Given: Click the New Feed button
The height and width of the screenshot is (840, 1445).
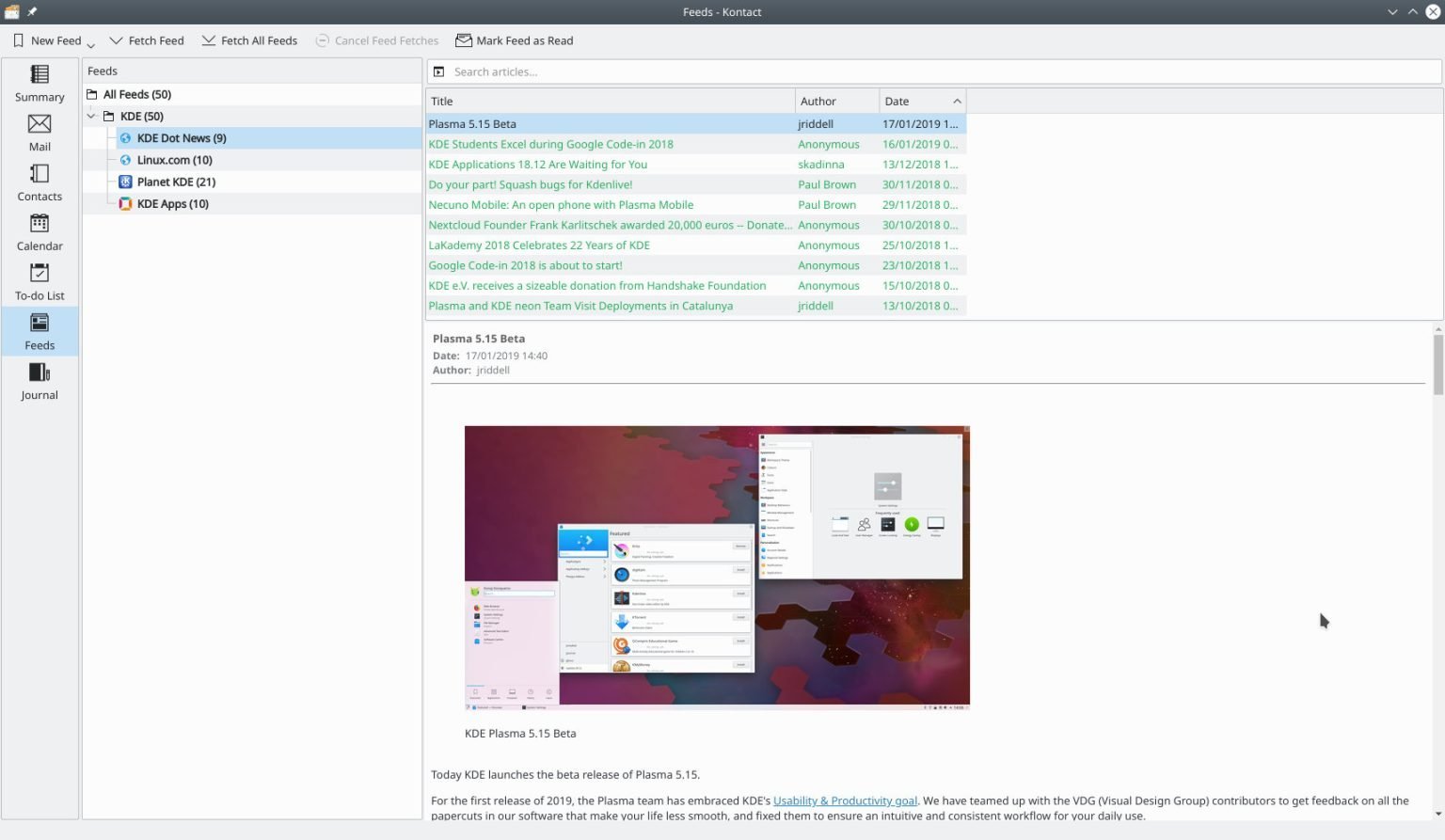Looking at the screenshot, I should click(45, 40).
